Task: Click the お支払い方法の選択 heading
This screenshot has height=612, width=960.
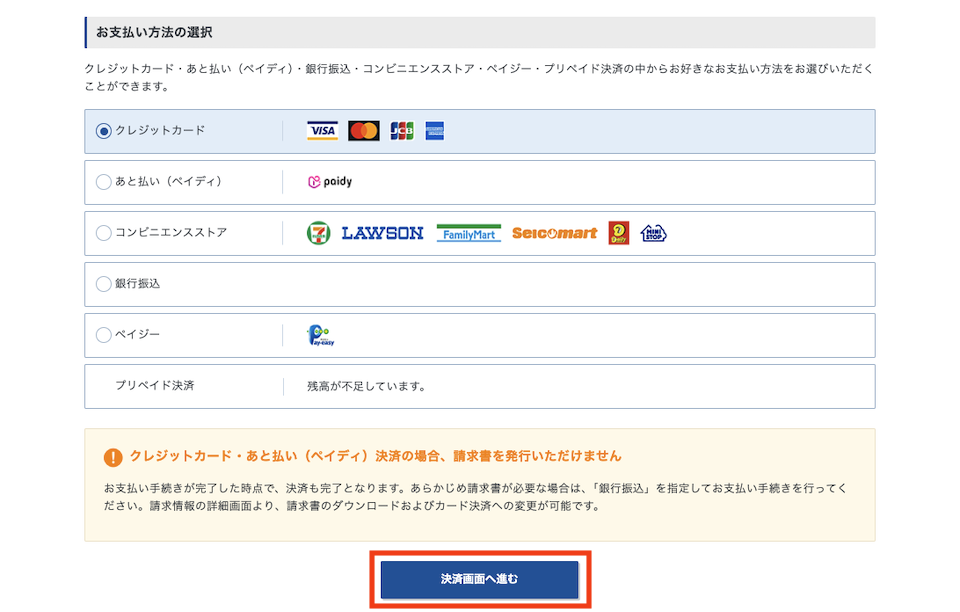Action: (x=154, y=32)
